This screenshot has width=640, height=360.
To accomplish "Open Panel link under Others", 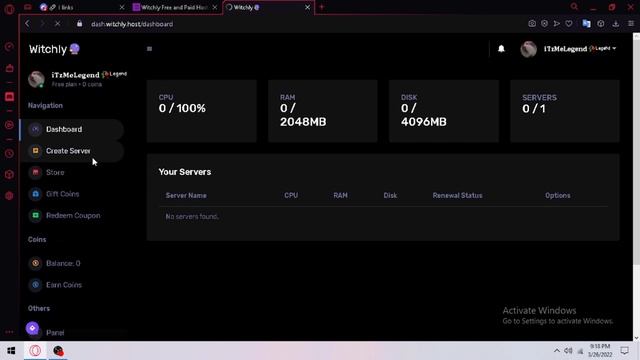I will pyautogui.click(x=55, y=333).
